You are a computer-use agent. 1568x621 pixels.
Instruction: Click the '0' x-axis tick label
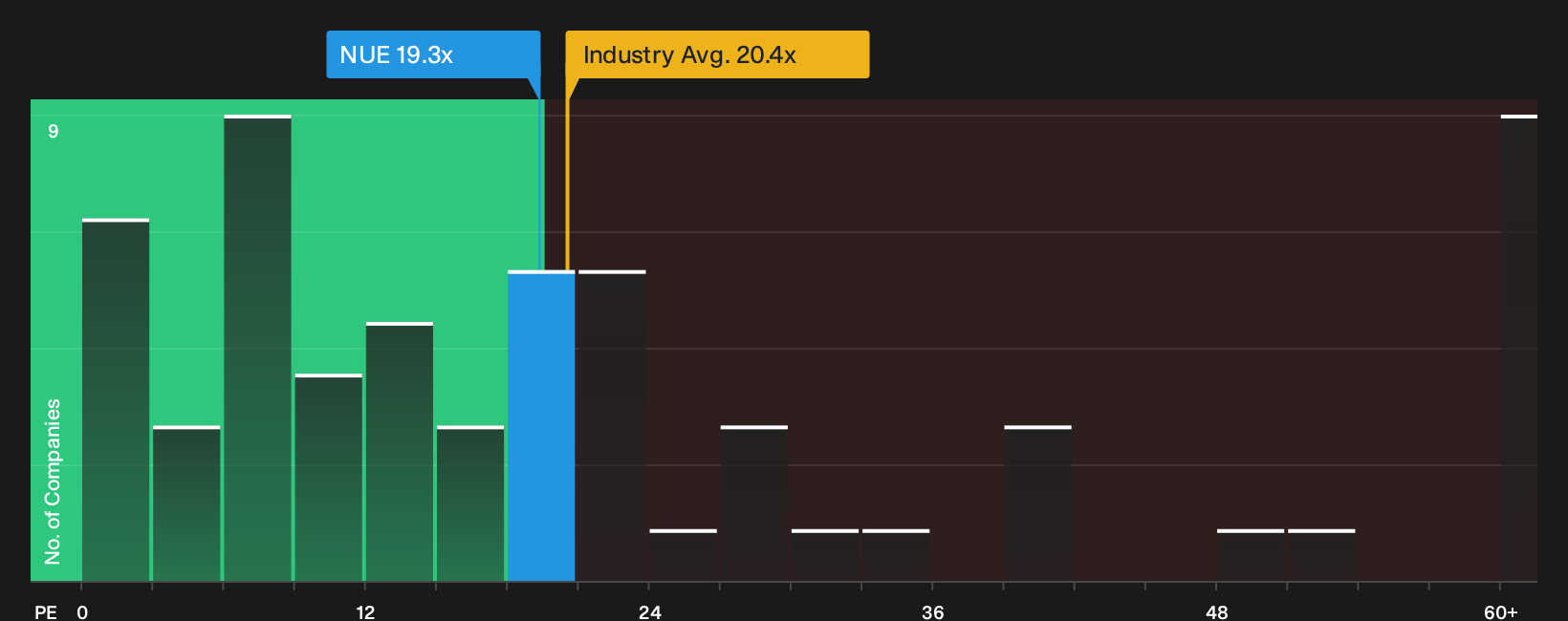click(x=82, y=612)
